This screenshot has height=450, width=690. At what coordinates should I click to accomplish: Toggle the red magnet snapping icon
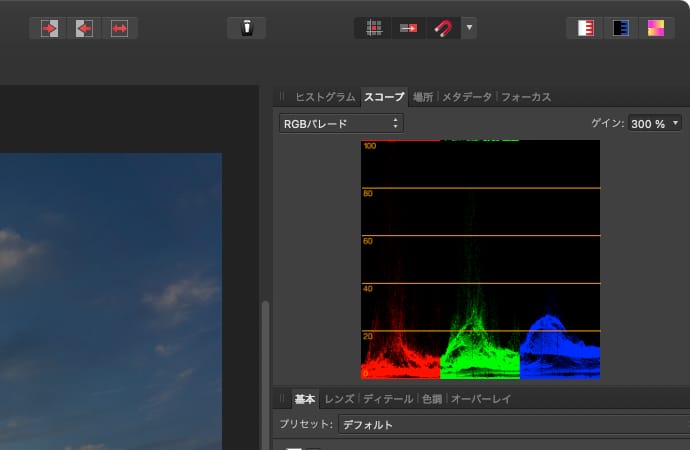442,28
